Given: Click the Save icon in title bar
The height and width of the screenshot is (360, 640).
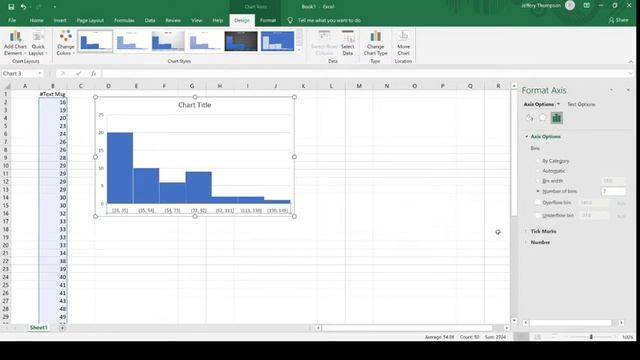Looking at the screenshot, I should click(x=11, y=7).
